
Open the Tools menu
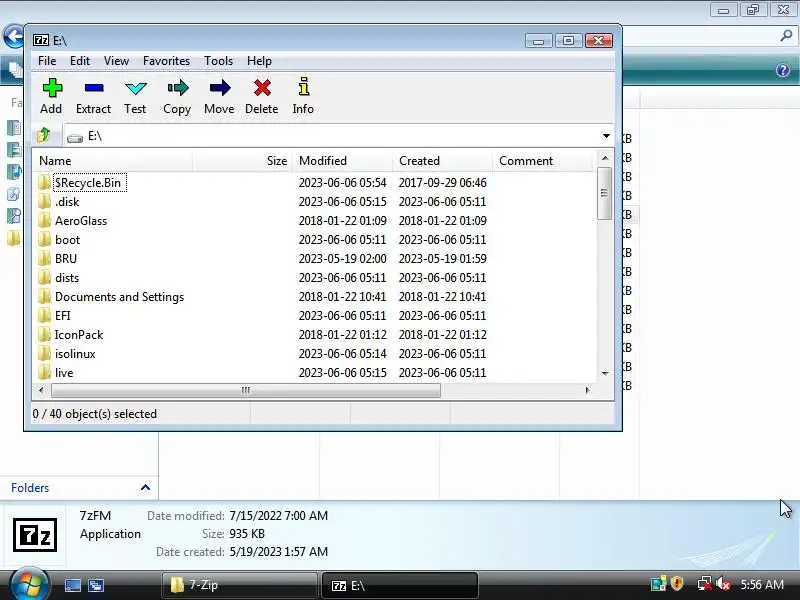[218, 61]
